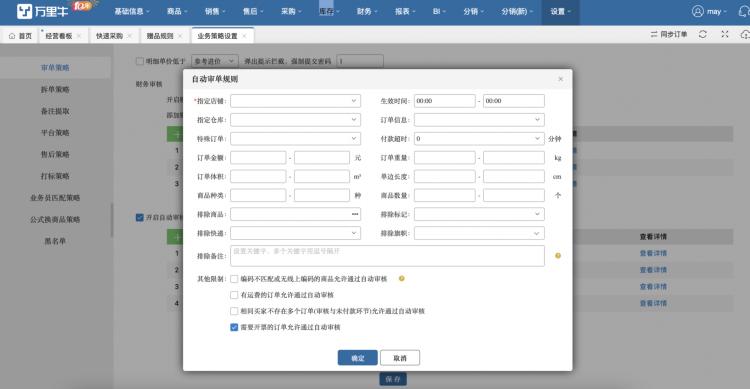Open the 报表 menu
Image resolution: width=750 pixels, height=389 pixels.
pos(405,11)
